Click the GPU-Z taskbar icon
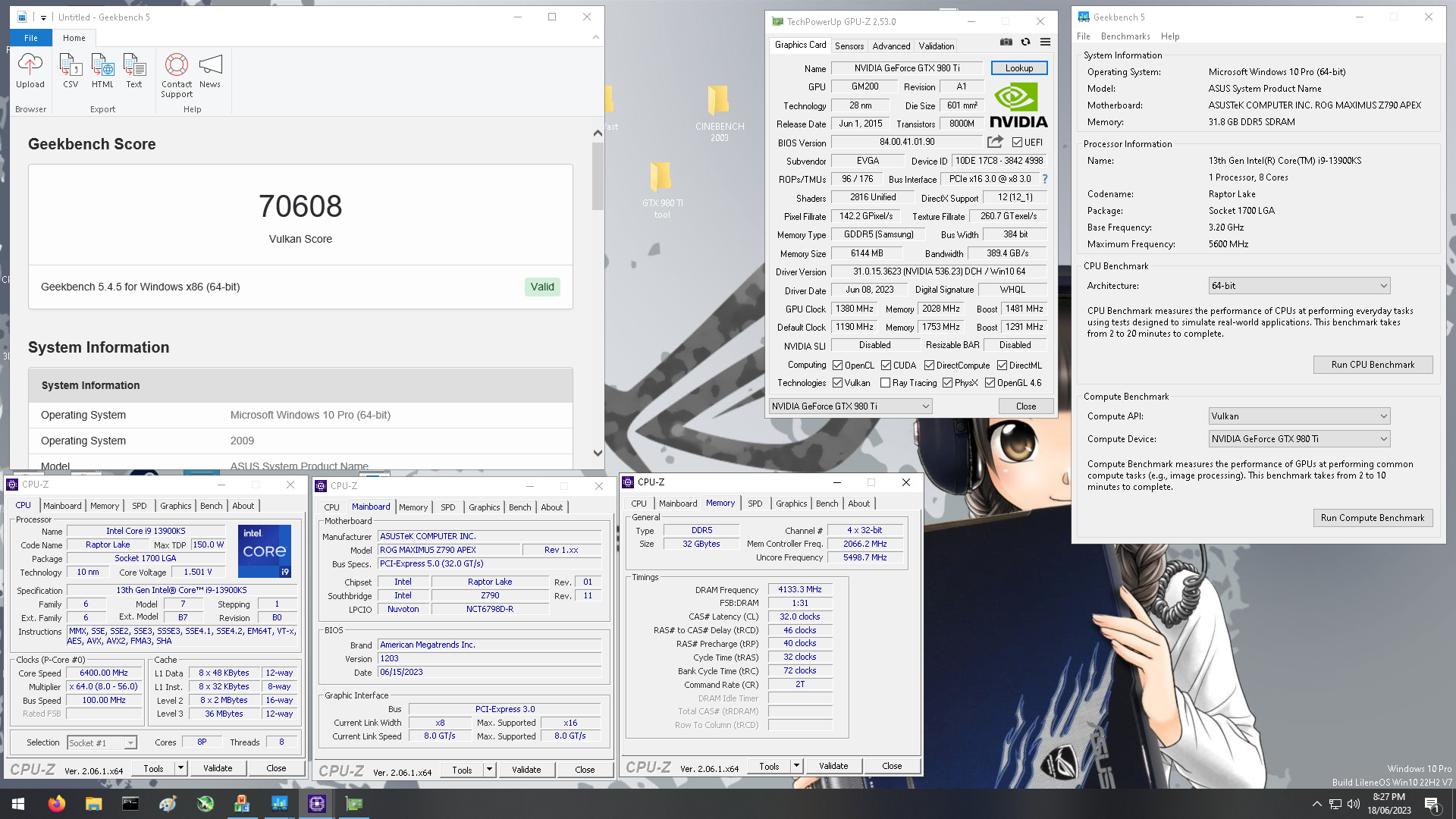1456x819 pixels. point(354,804)
